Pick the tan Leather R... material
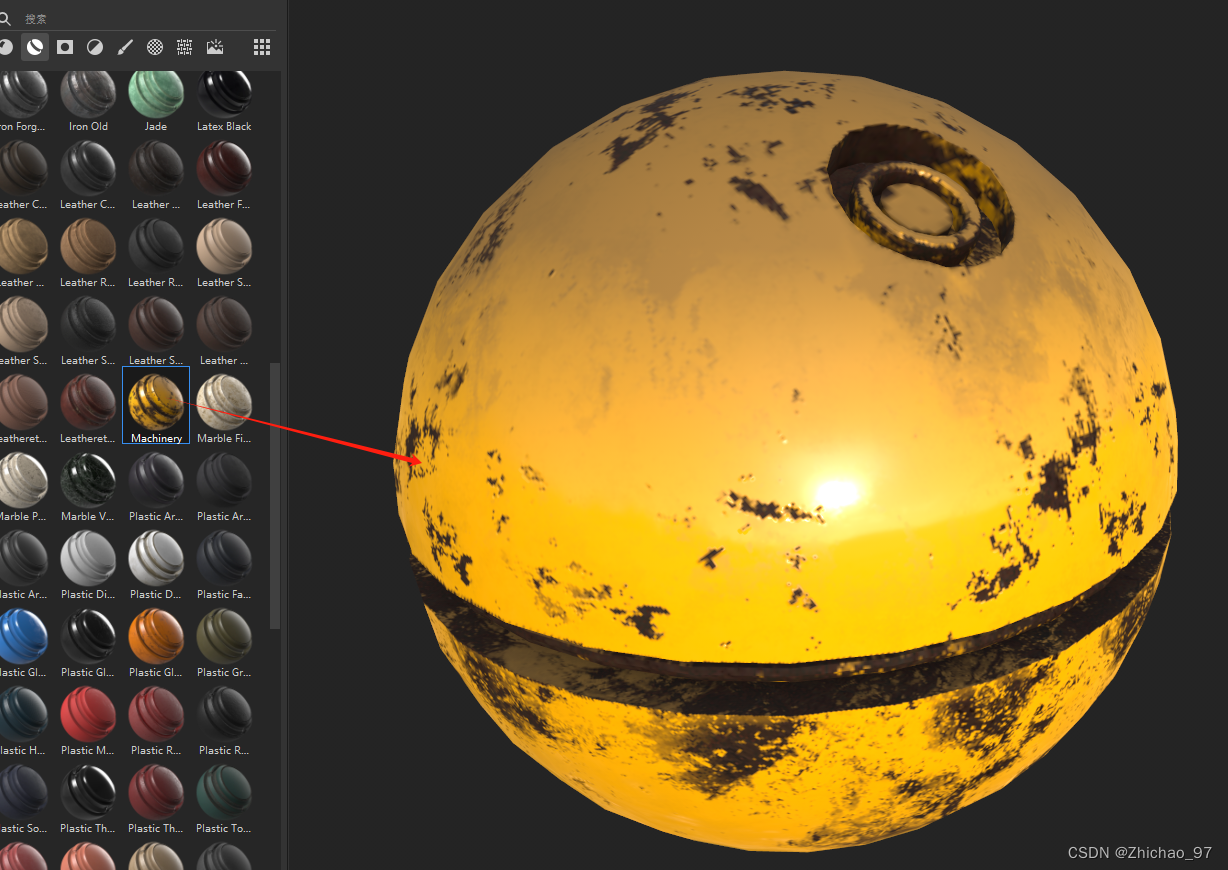The width and height of the screenshot is (1228, 870). pos(88,254)
